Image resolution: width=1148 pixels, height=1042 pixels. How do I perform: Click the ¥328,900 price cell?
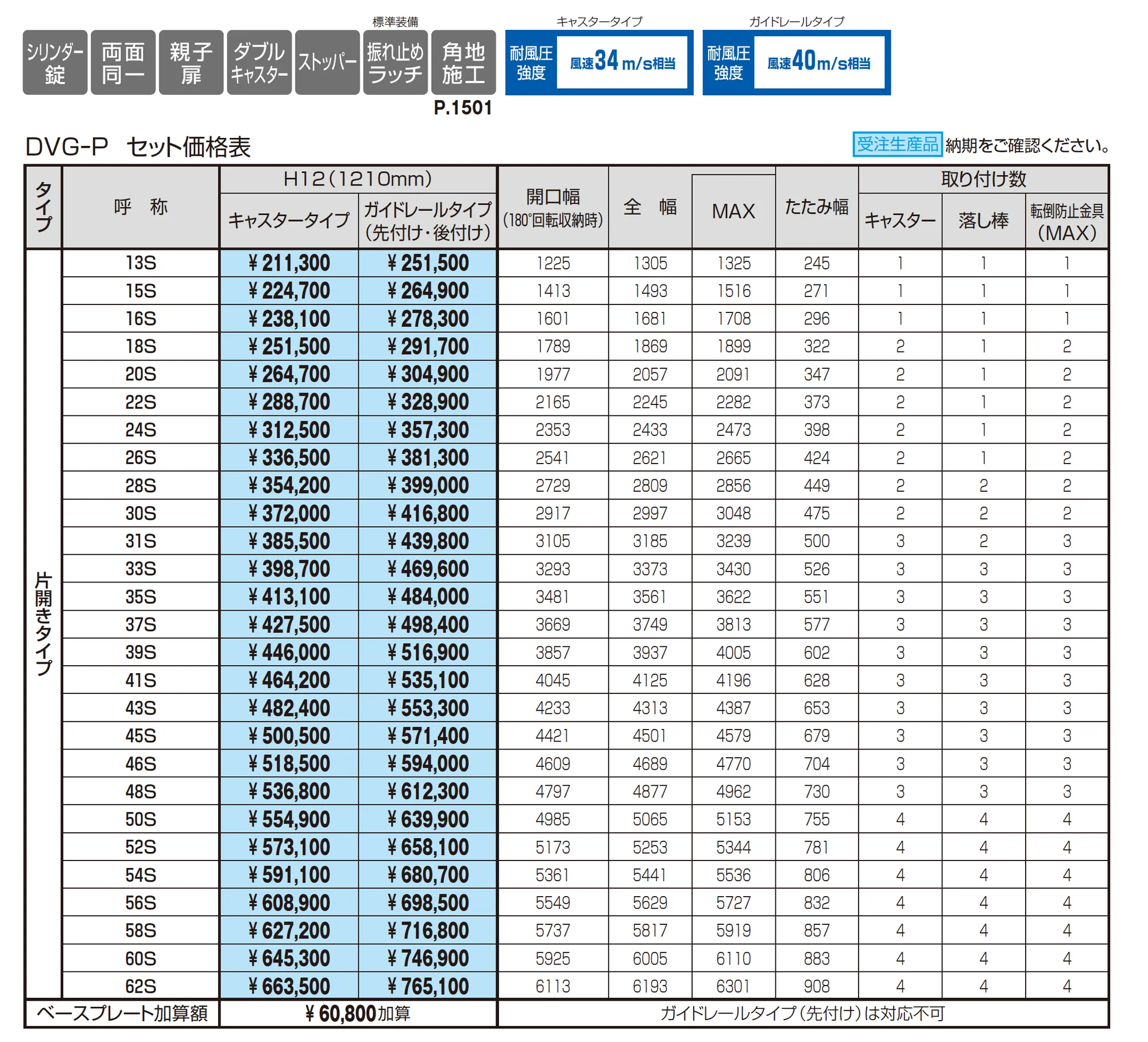pyautogui.click(x=428, y=402)
